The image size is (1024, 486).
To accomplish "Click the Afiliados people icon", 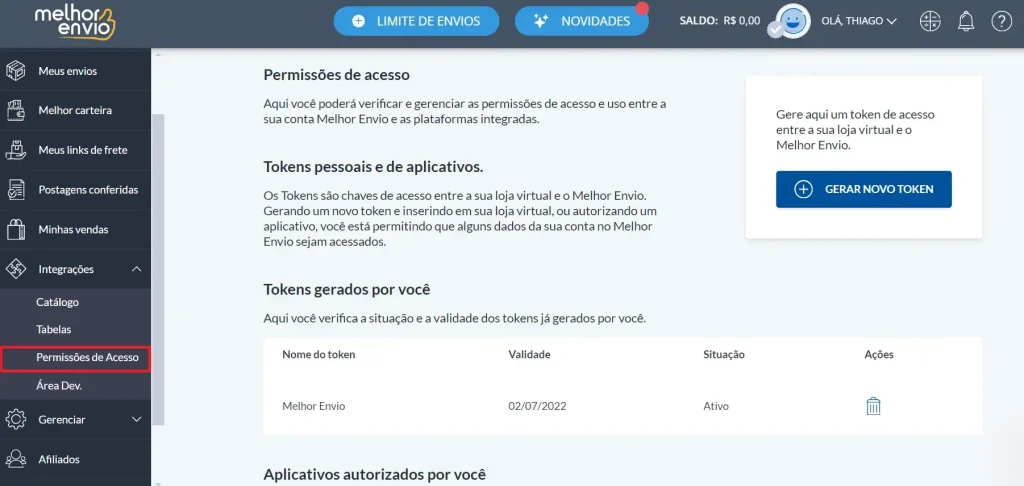I will [x=15, y=459].
